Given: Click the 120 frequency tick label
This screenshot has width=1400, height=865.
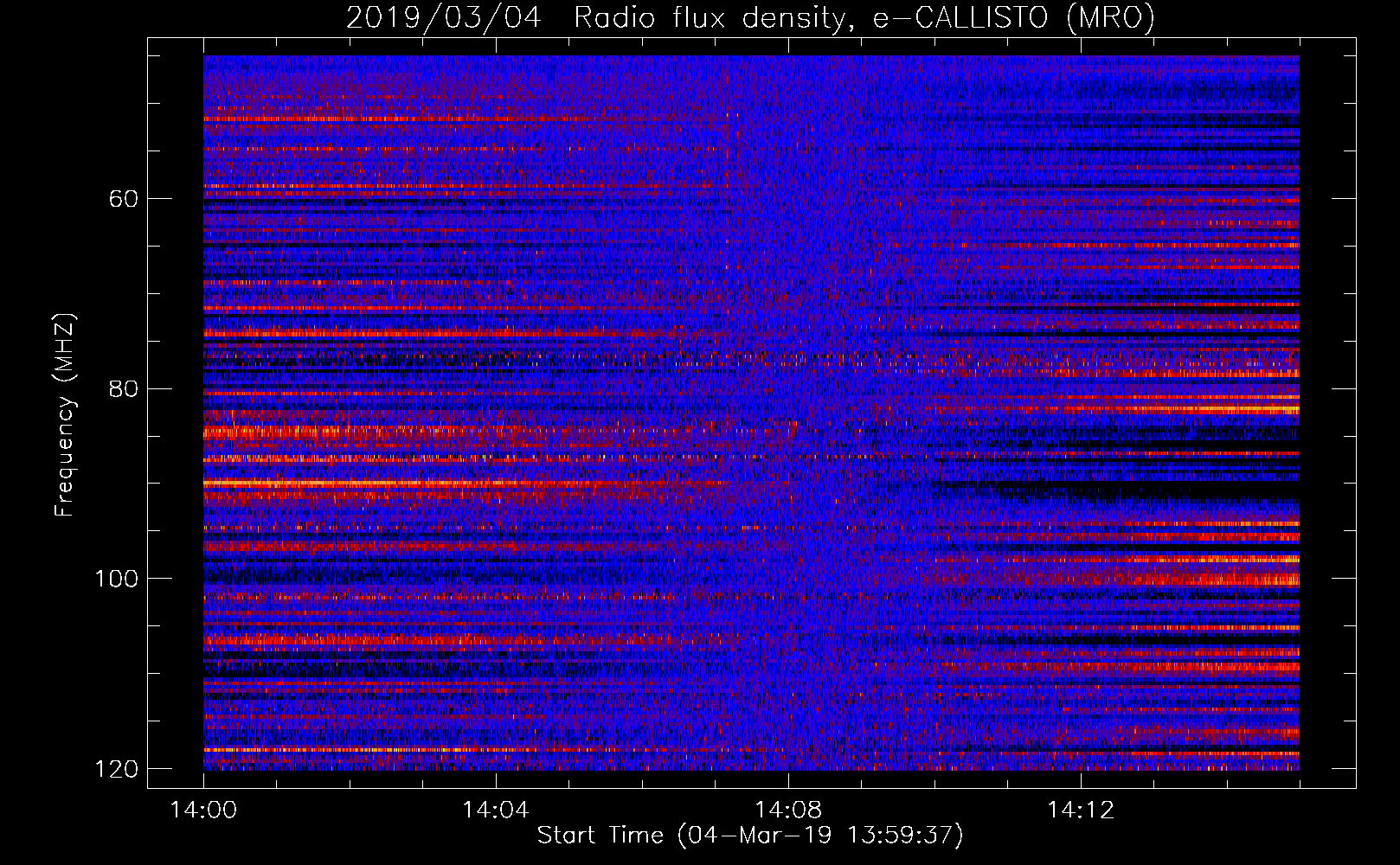Looking at the screenshot, I should click(x=116, y=769).
